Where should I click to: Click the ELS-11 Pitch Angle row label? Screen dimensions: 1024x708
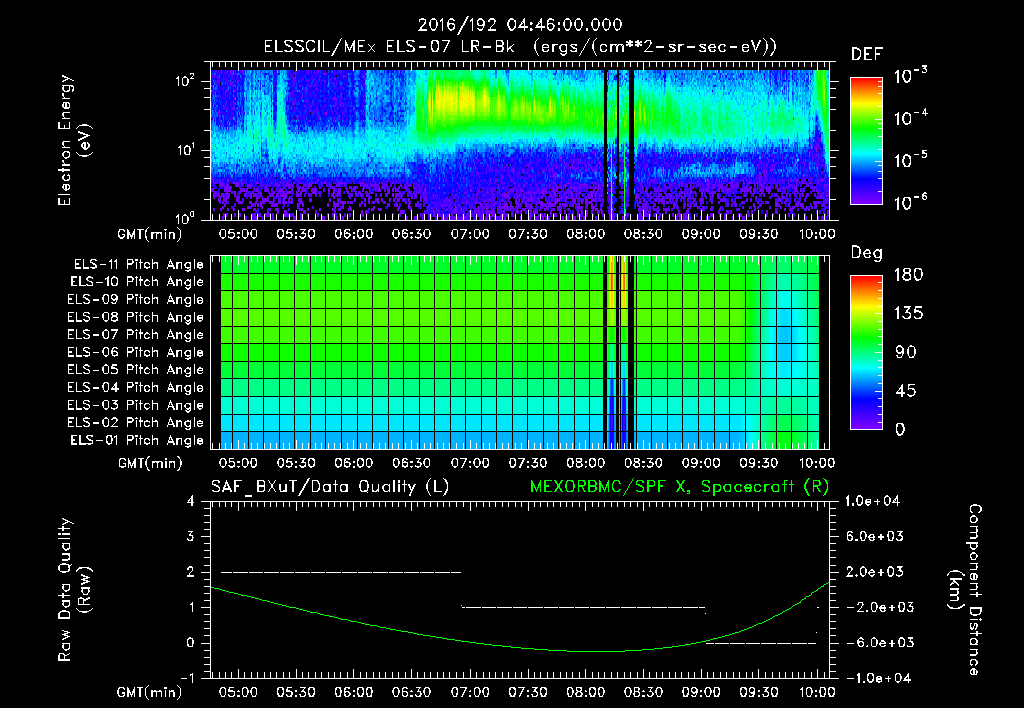pos(138,265)
